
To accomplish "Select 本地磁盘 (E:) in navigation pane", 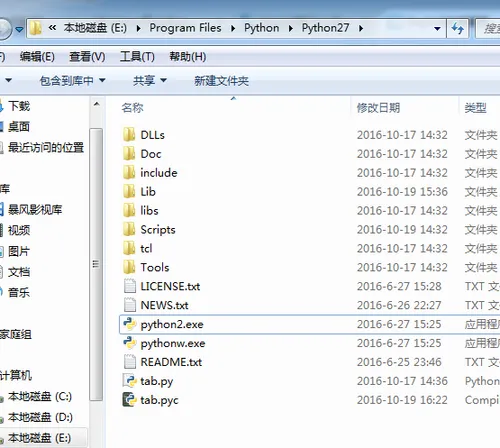I will click(x=39, y=438).
